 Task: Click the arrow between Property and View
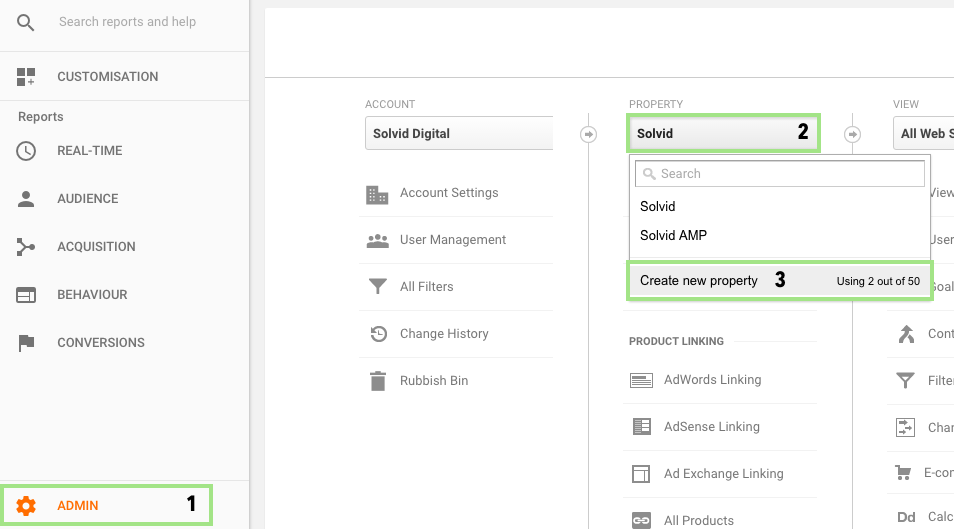(x=852, y=134)
